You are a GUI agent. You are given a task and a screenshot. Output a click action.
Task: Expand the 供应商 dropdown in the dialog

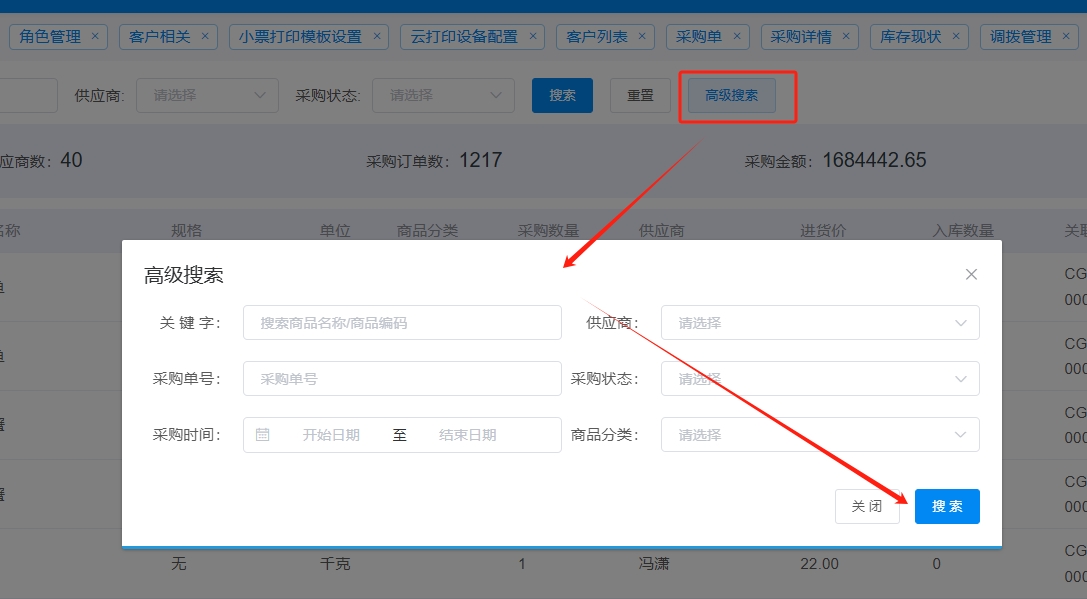819,323
